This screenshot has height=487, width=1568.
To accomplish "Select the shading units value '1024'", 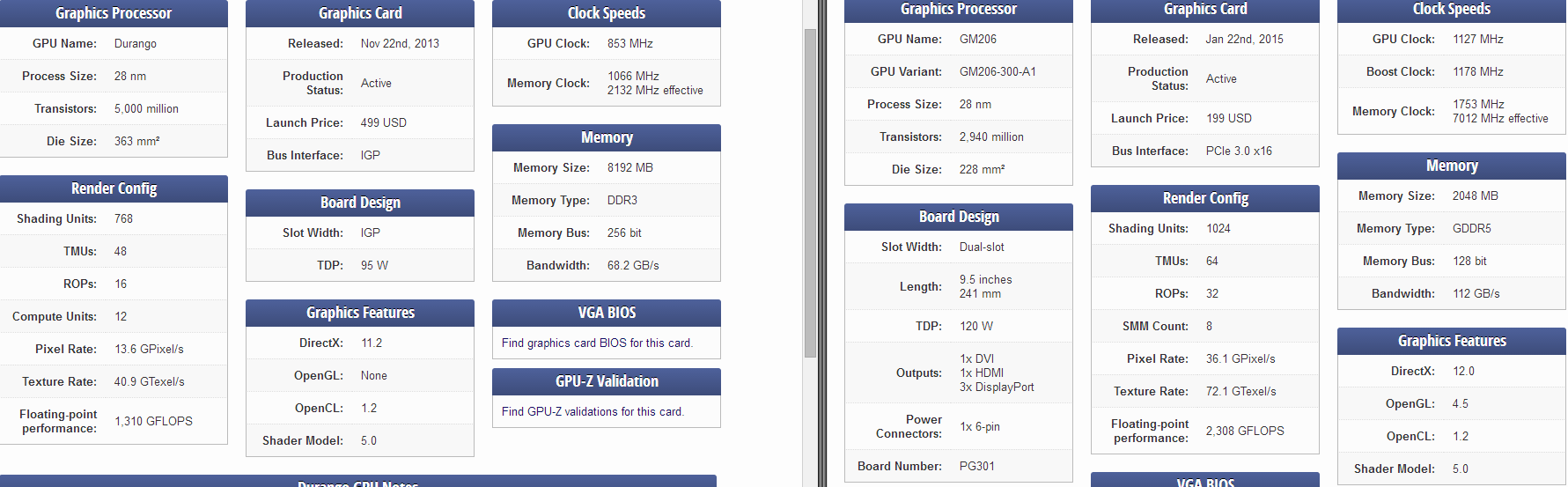I will click(1218, 228).
